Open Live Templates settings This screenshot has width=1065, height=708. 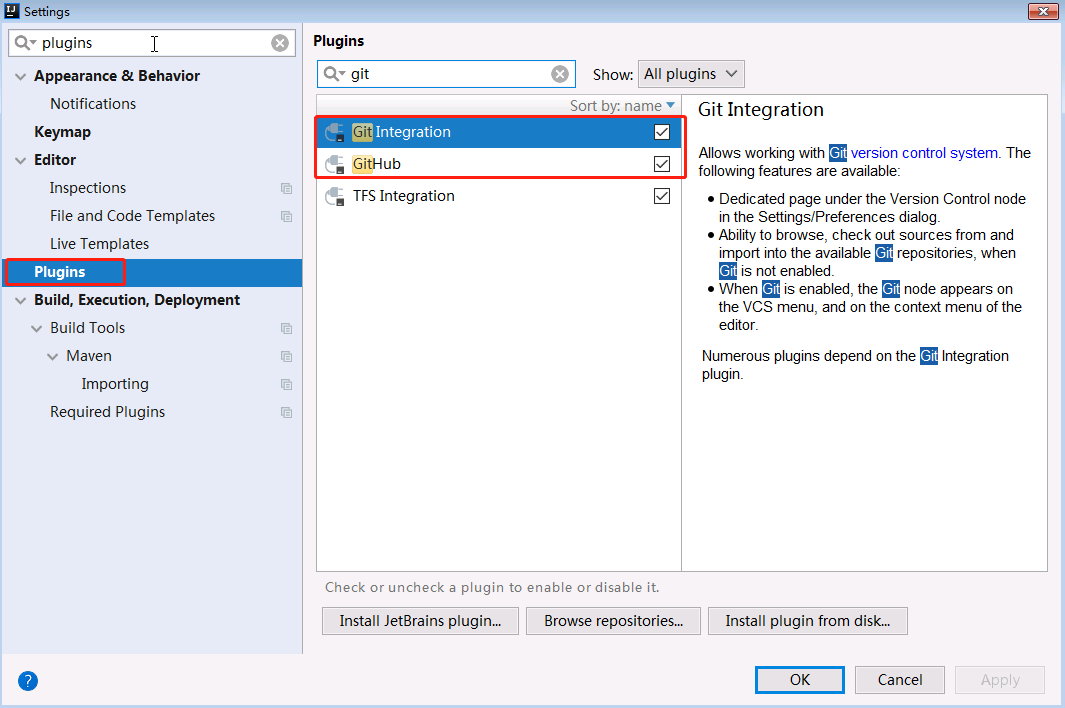coord(99,244)
